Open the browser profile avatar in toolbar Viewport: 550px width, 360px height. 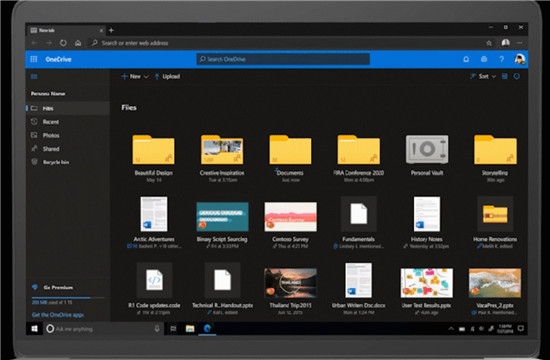[x=505, y=42]
